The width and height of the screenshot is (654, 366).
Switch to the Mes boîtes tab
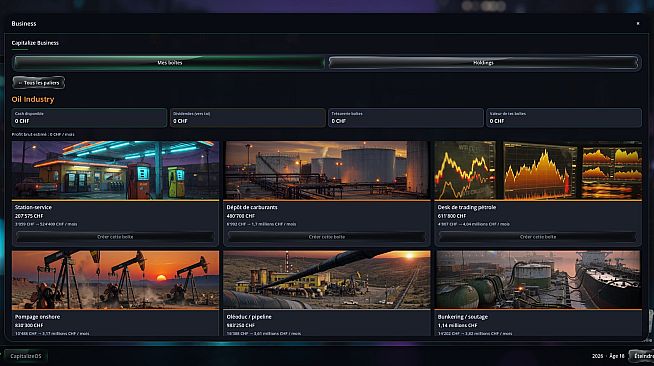coord(169,63)
